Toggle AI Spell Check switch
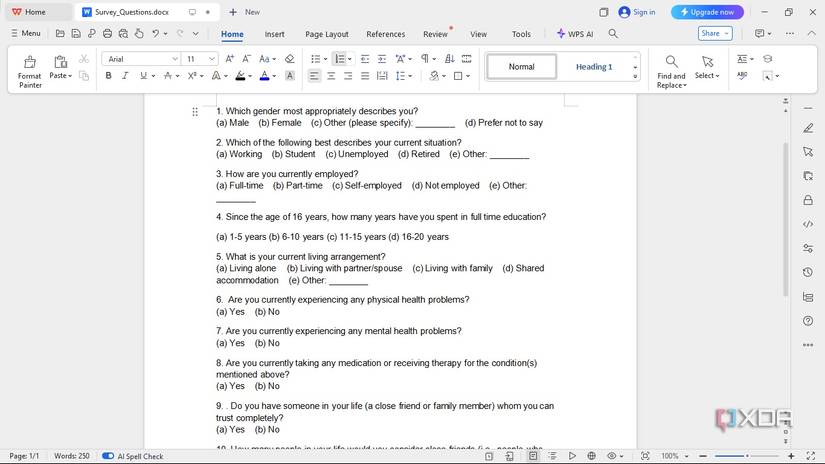The height and width of the screenshot is (464, 825). [x=108, y=456]
